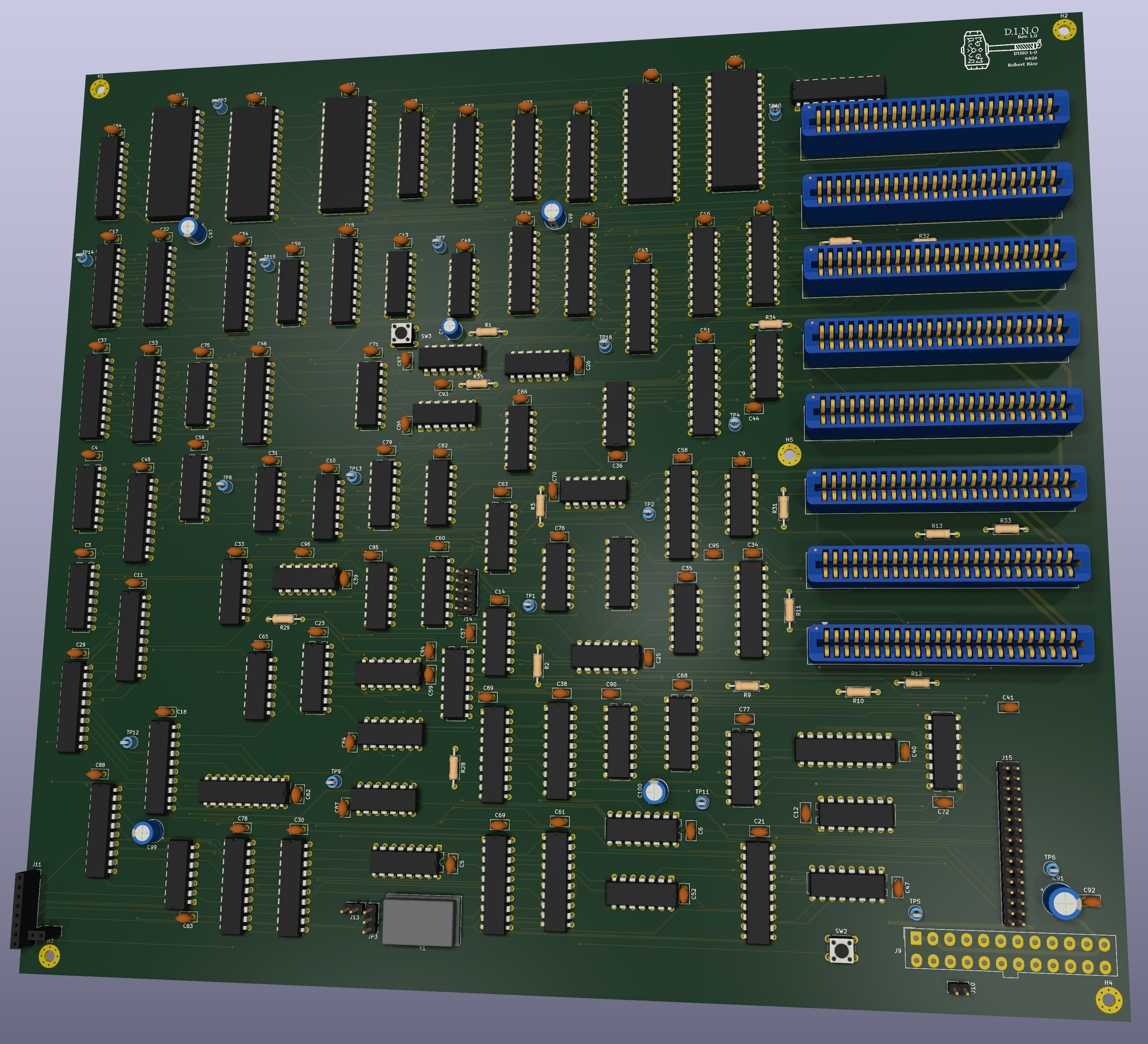Click test point TP6
Screen dimensions: 1148x1044
(x=1051, y=868)
